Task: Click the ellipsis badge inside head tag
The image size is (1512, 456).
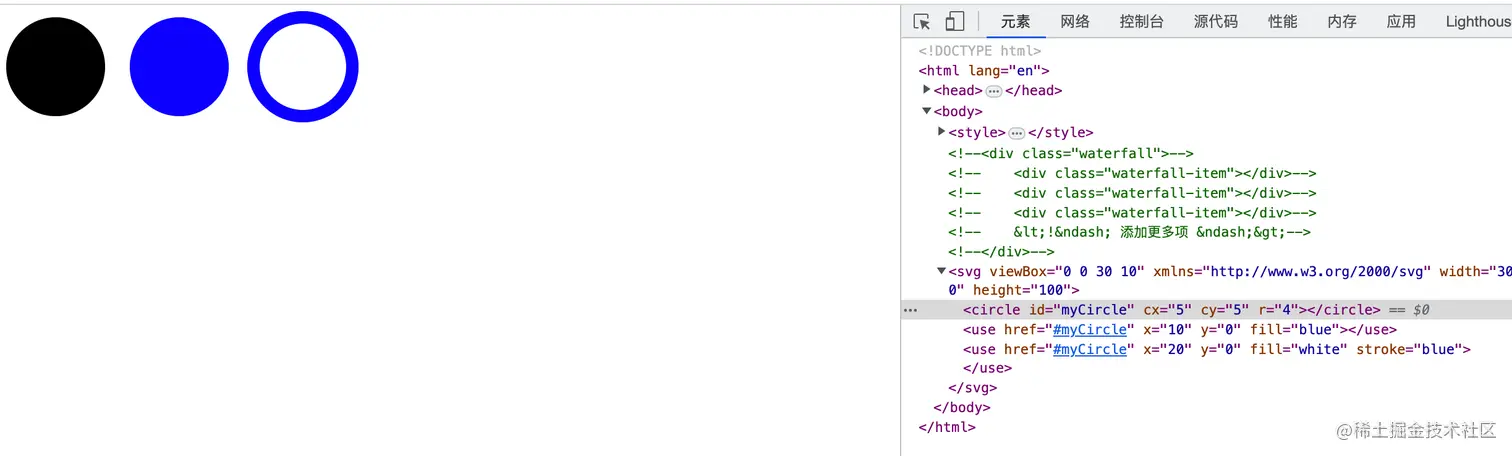Action: (994, 91)
